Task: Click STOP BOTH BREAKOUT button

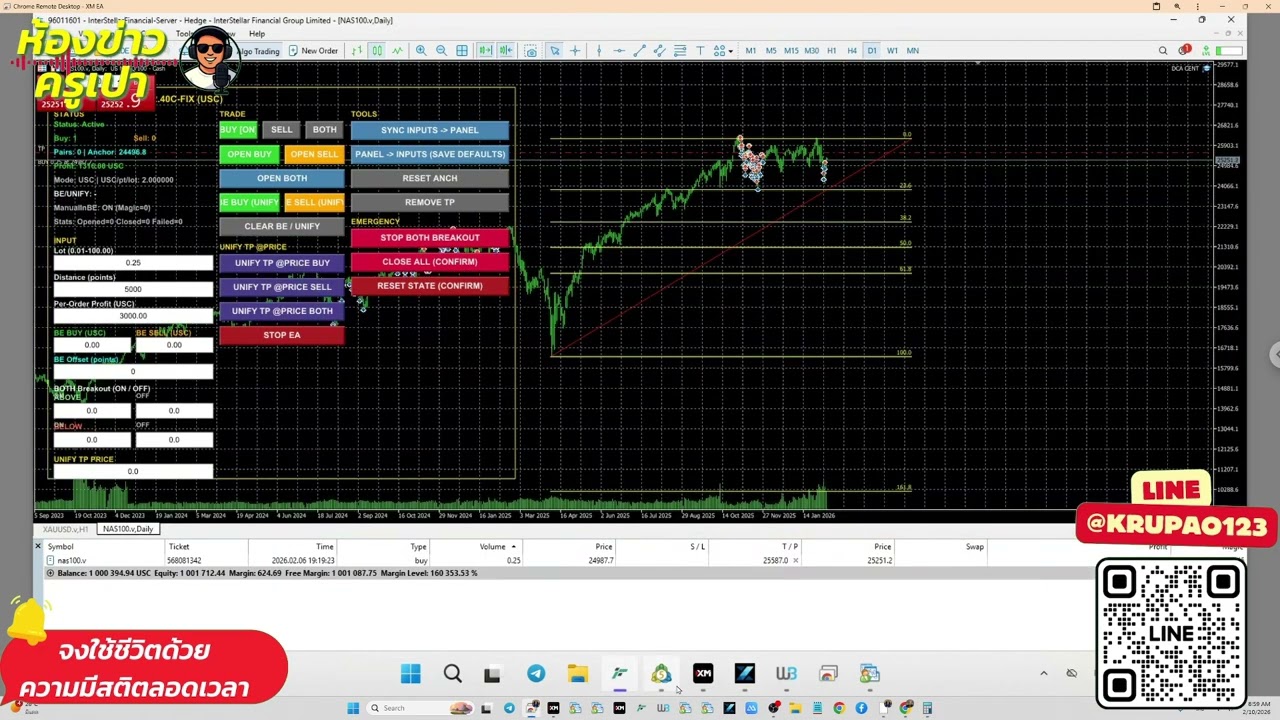Action: tap(430, 238)
